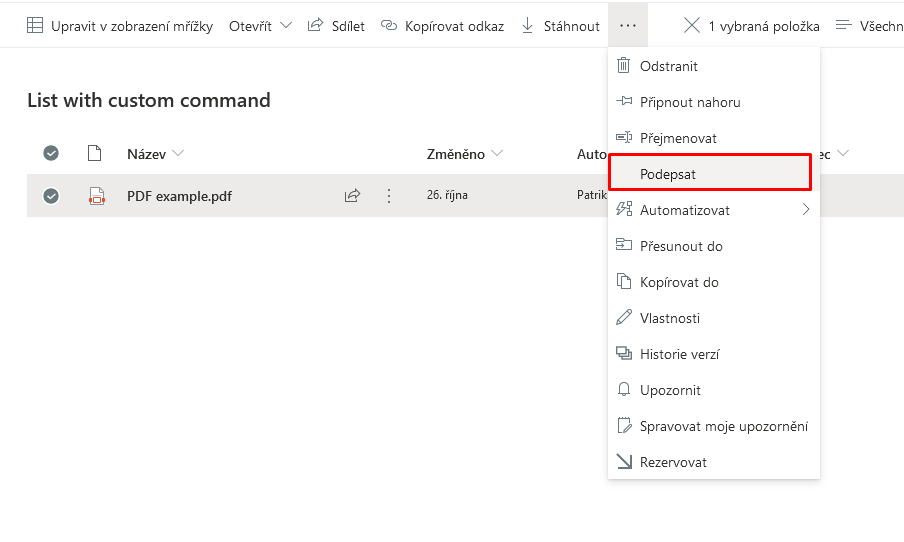Open the PDF example.pdf file link
904x542 pixels.
[x=179, y=196]
